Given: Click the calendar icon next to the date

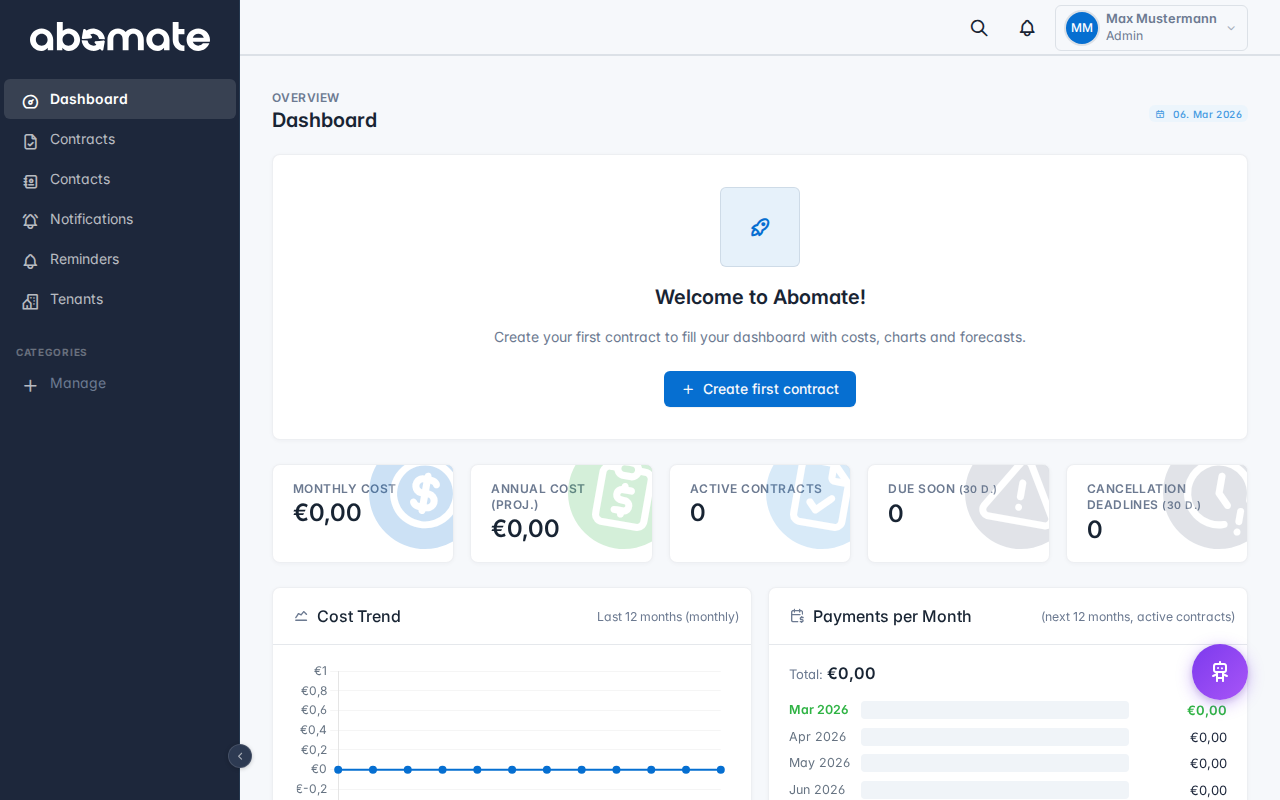Looking at the screenshot, I should coord(1159,114).
